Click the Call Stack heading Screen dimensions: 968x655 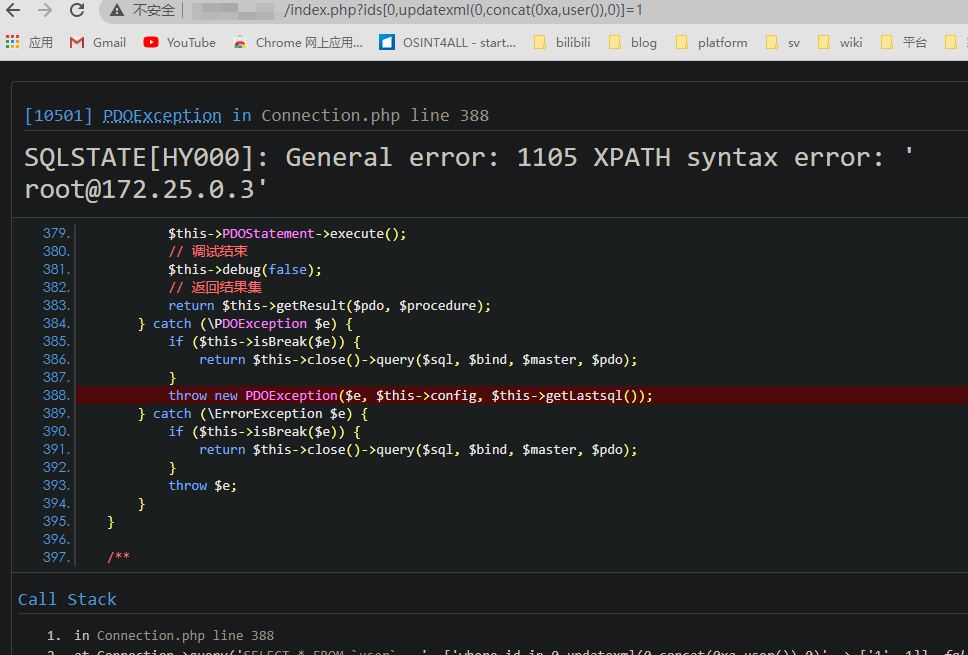pos(67,599)
